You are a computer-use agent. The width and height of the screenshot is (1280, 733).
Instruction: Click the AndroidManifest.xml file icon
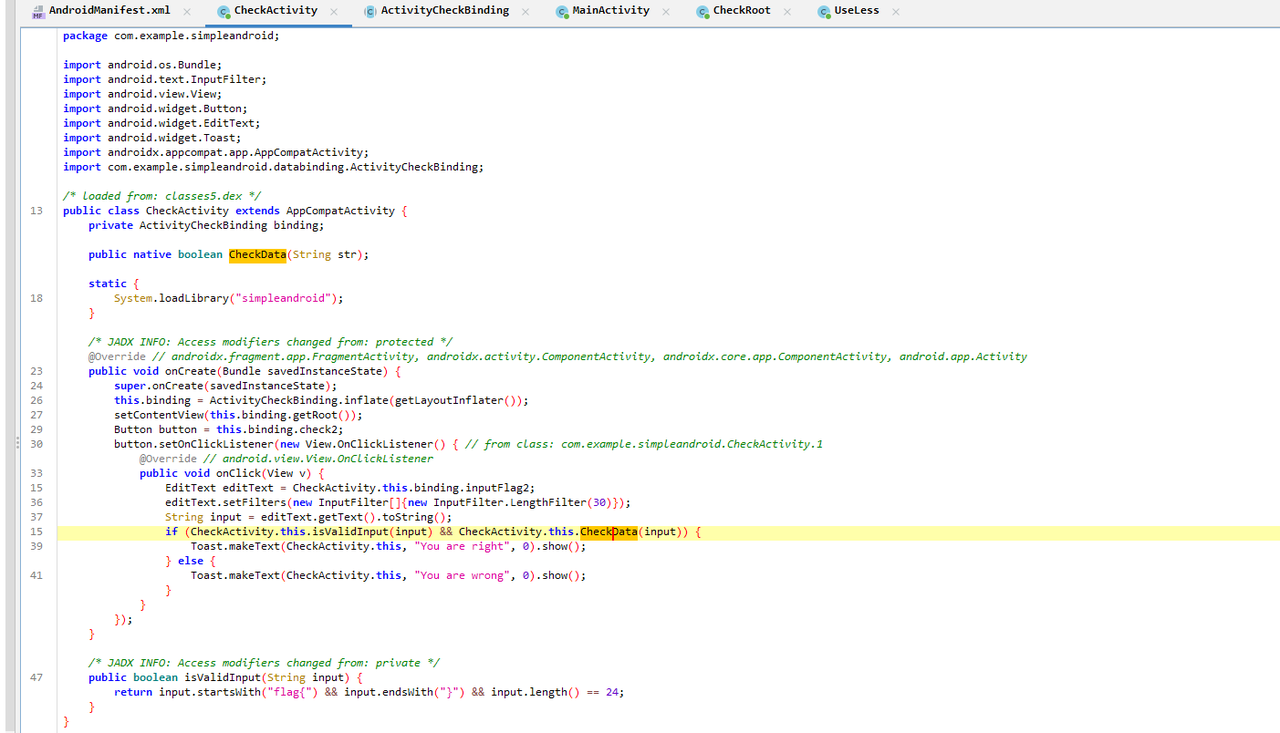click(38, 11)
